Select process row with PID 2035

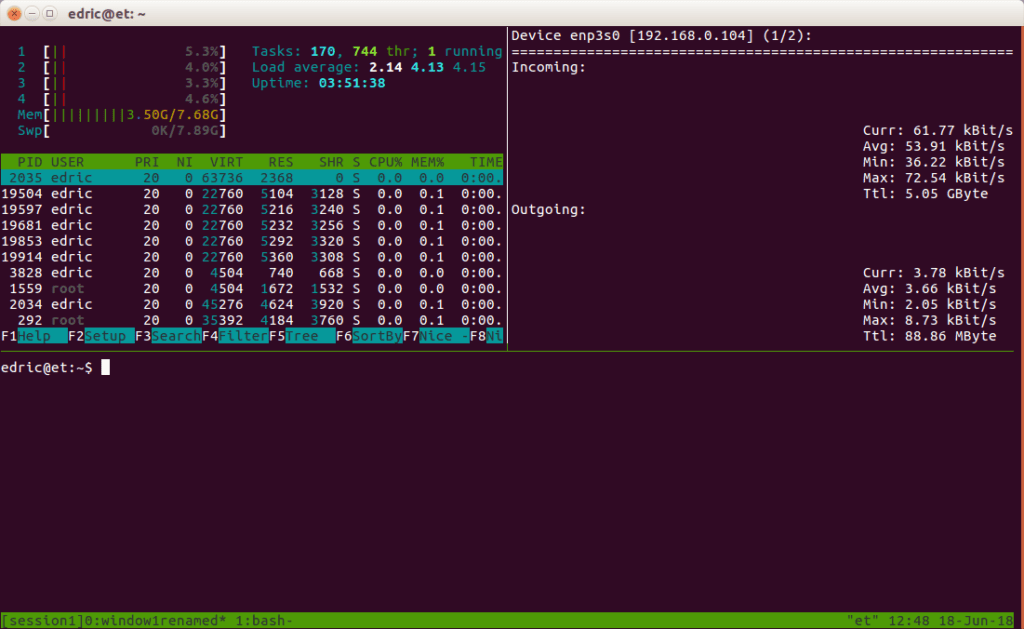click(252, 178)
